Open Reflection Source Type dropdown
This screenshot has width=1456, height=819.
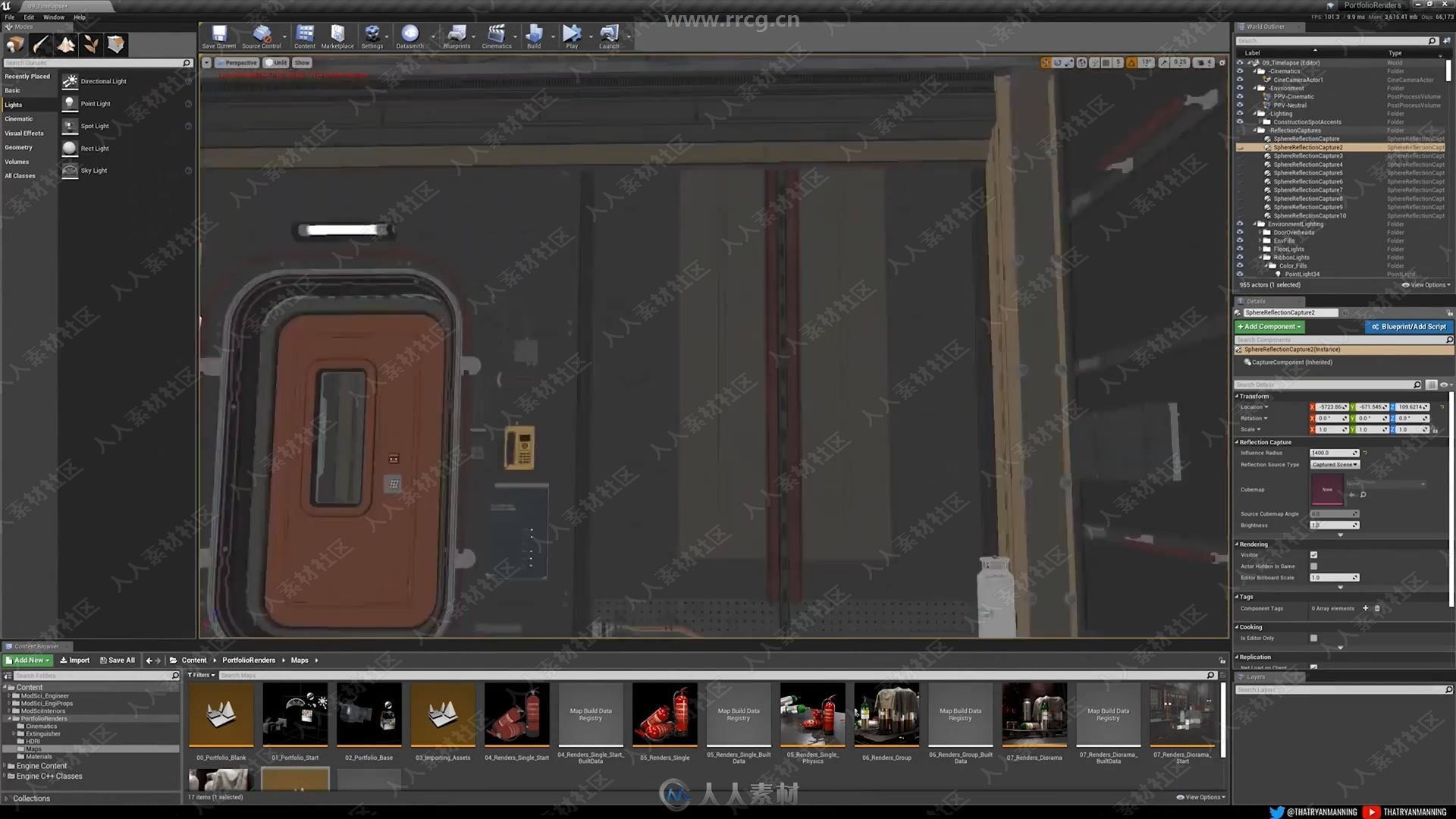click(1335, 465)
